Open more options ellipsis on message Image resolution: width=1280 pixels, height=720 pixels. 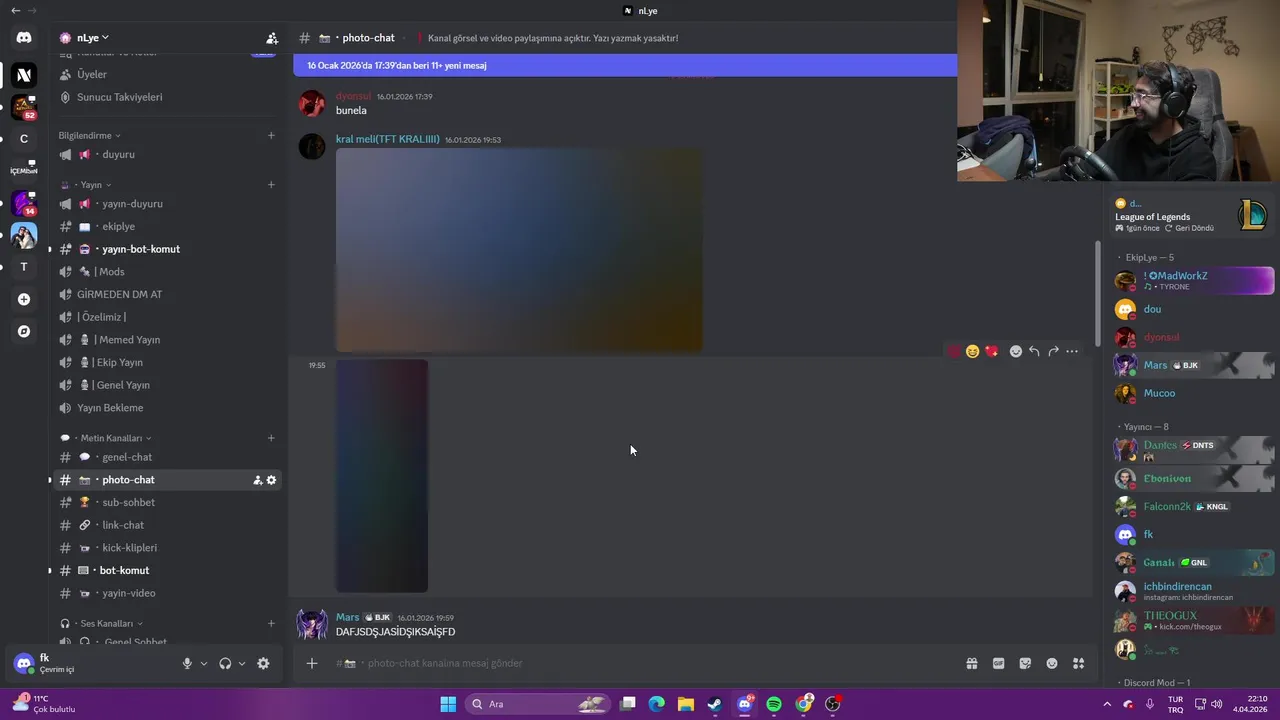pos(1072,351)
